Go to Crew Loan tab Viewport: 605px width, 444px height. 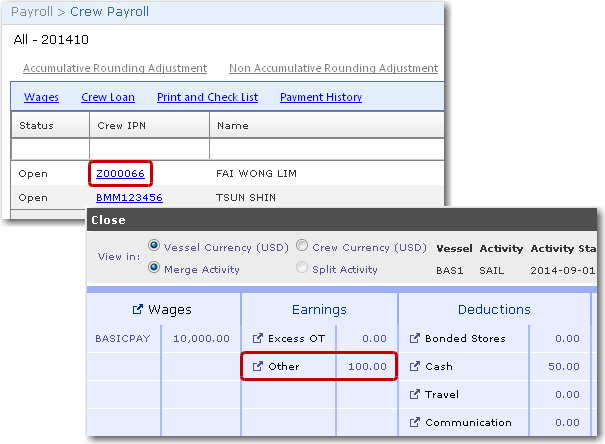[108, 97]
